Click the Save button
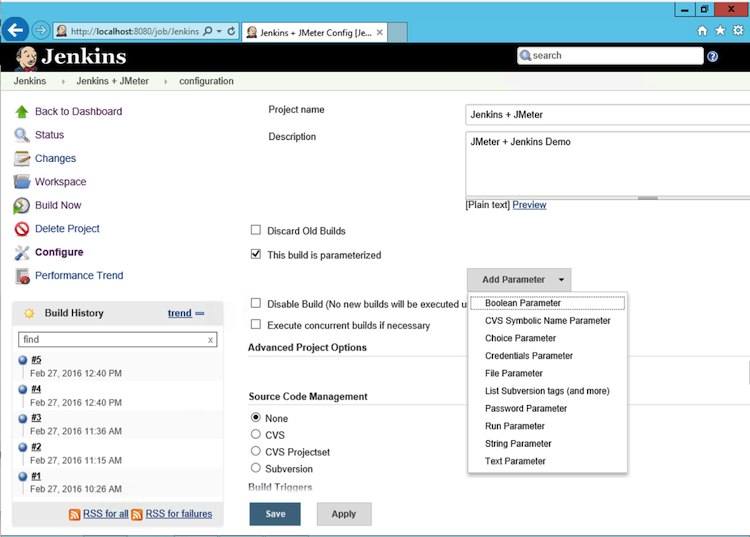Screen dimensions: 750x537 click(x=275, y=514)
